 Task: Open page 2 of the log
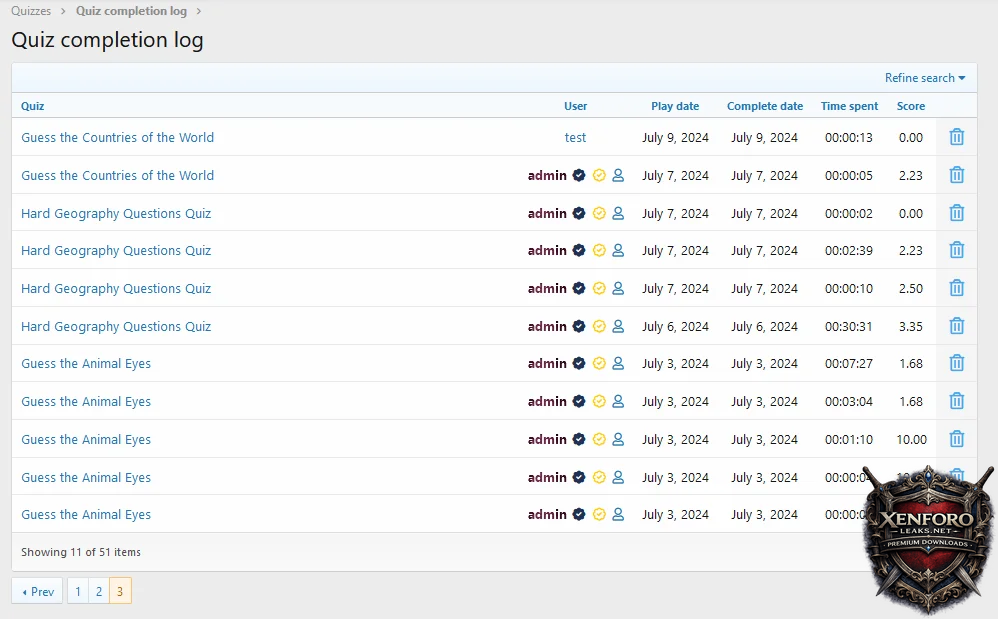99,591
